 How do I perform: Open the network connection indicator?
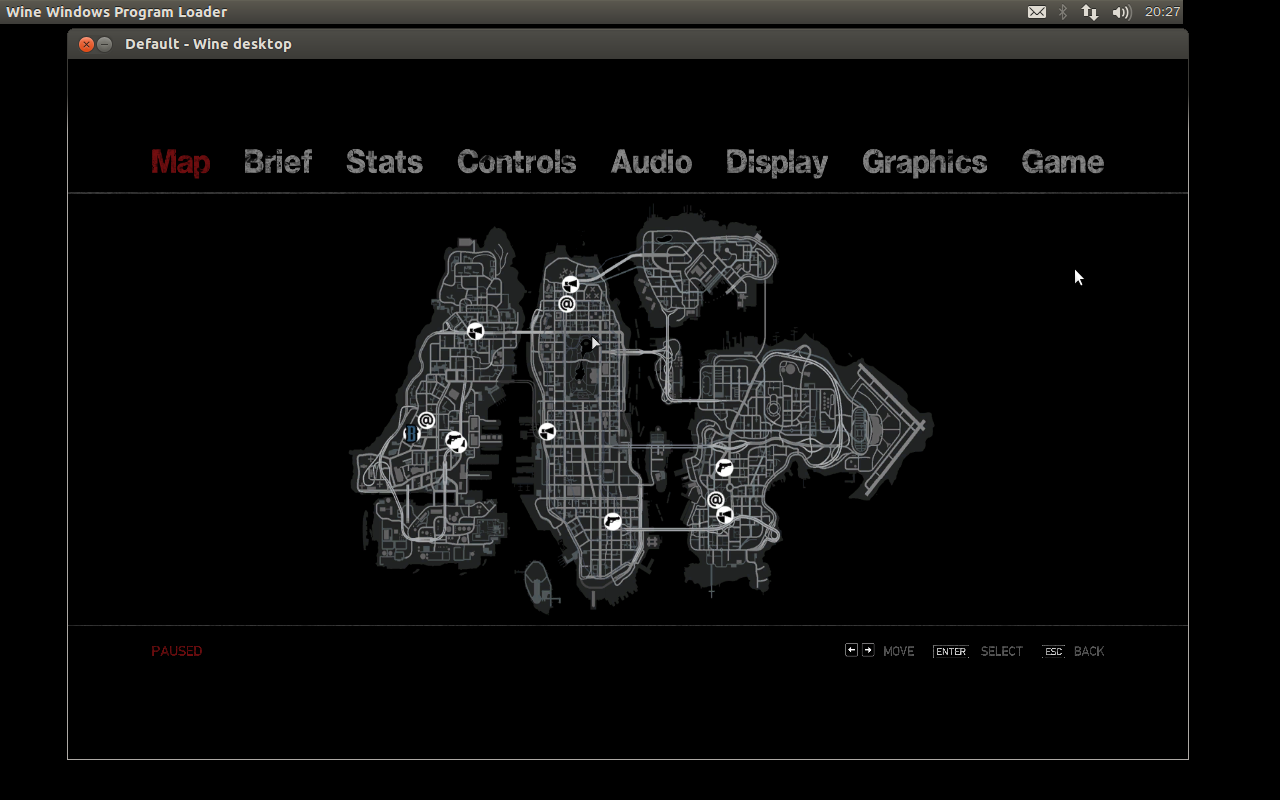click(x=1090, y=12)
